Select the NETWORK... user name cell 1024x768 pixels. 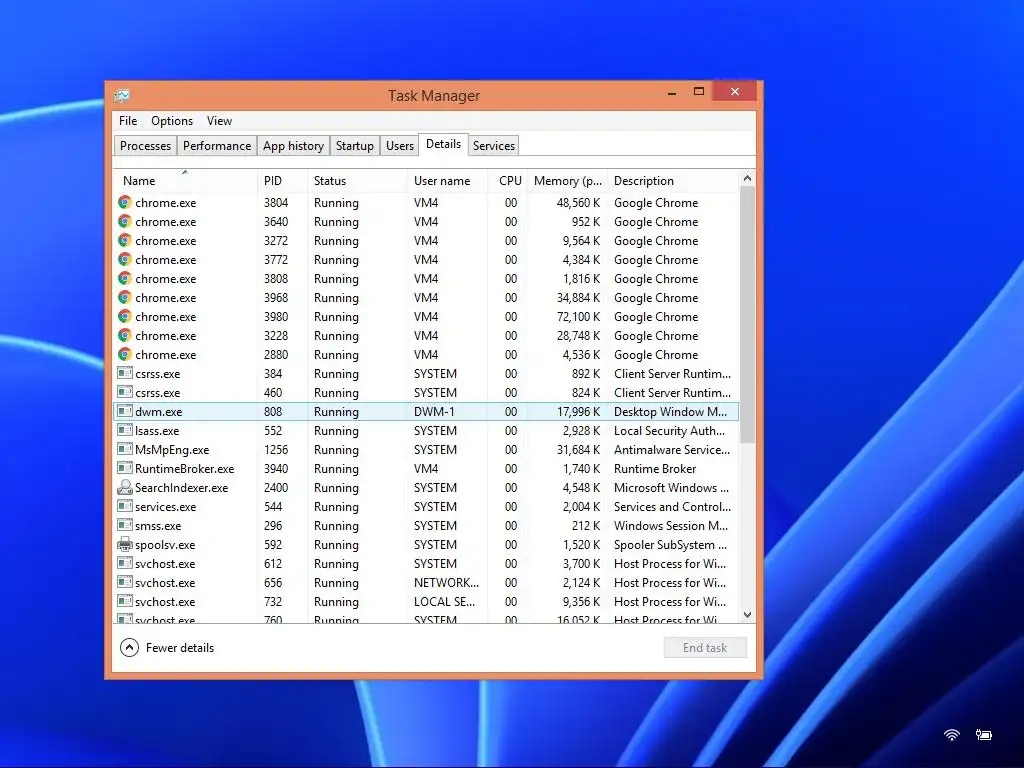pyautogui.click(x=446, y=583)
